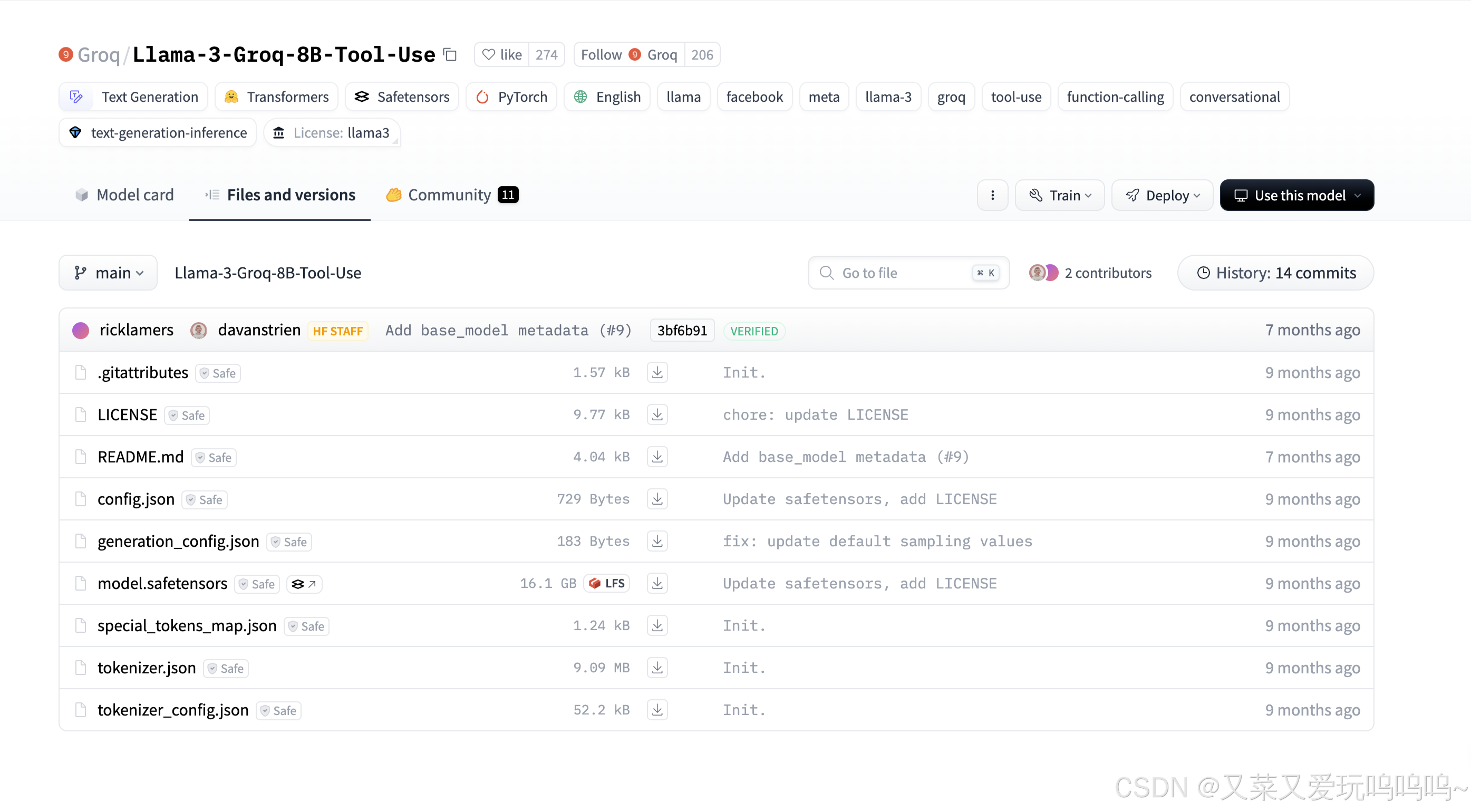Expand the Deploy dropdown menu
1471x812 pixels.
point(1162,195)
